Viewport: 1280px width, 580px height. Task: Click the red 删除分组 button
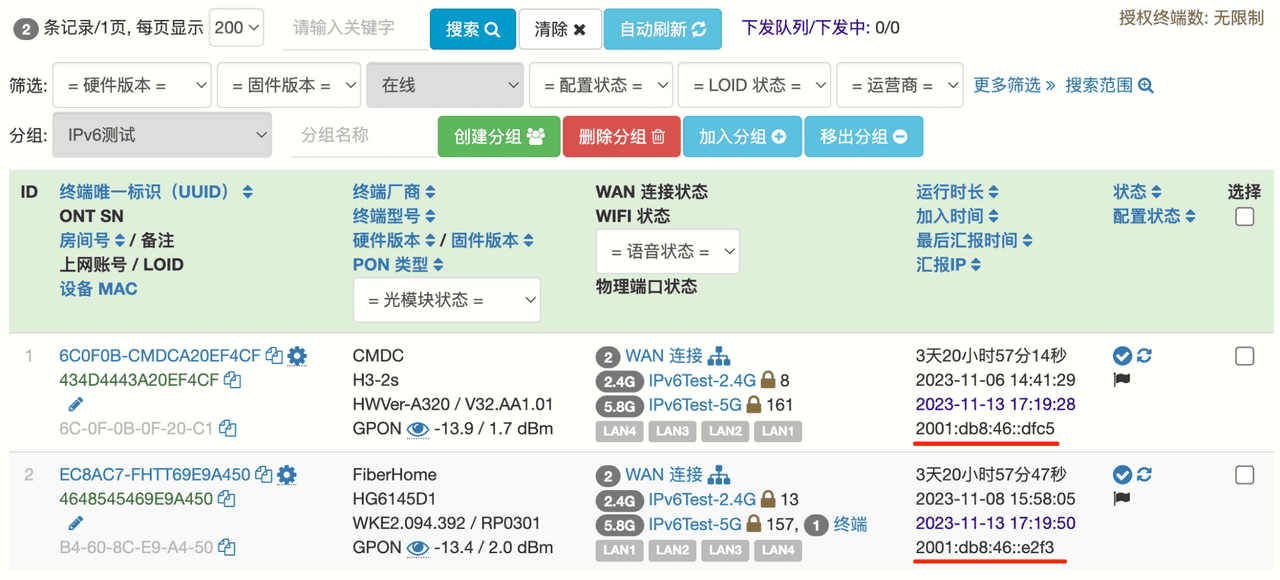[621, 137]
